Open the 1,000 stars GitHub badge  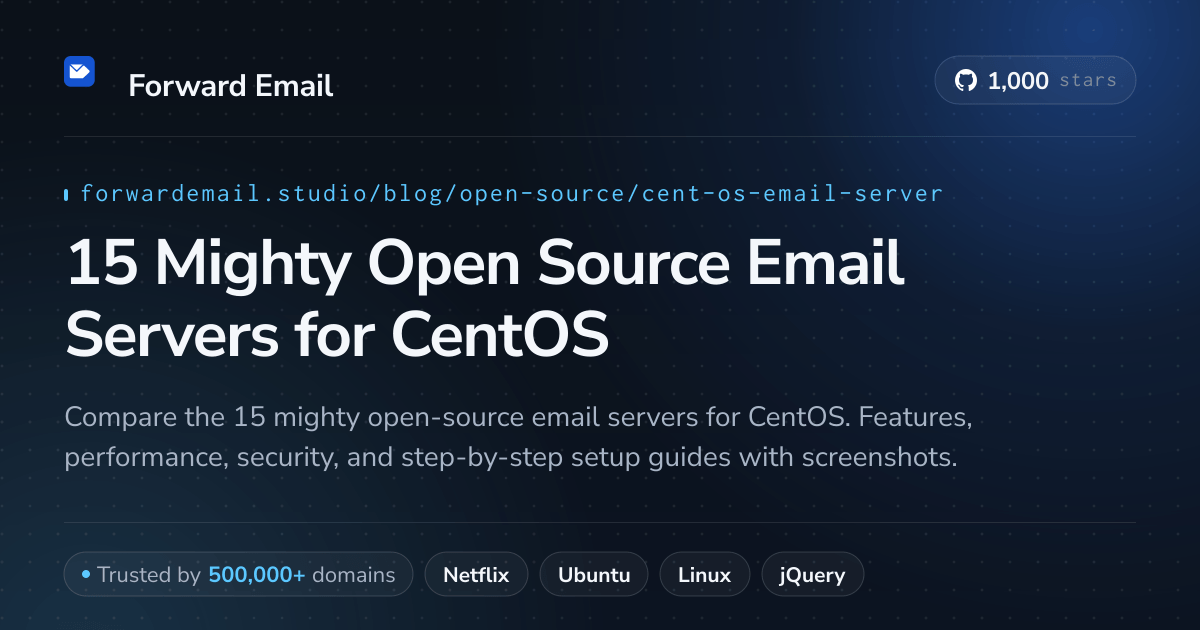(x=1035, y=81)
